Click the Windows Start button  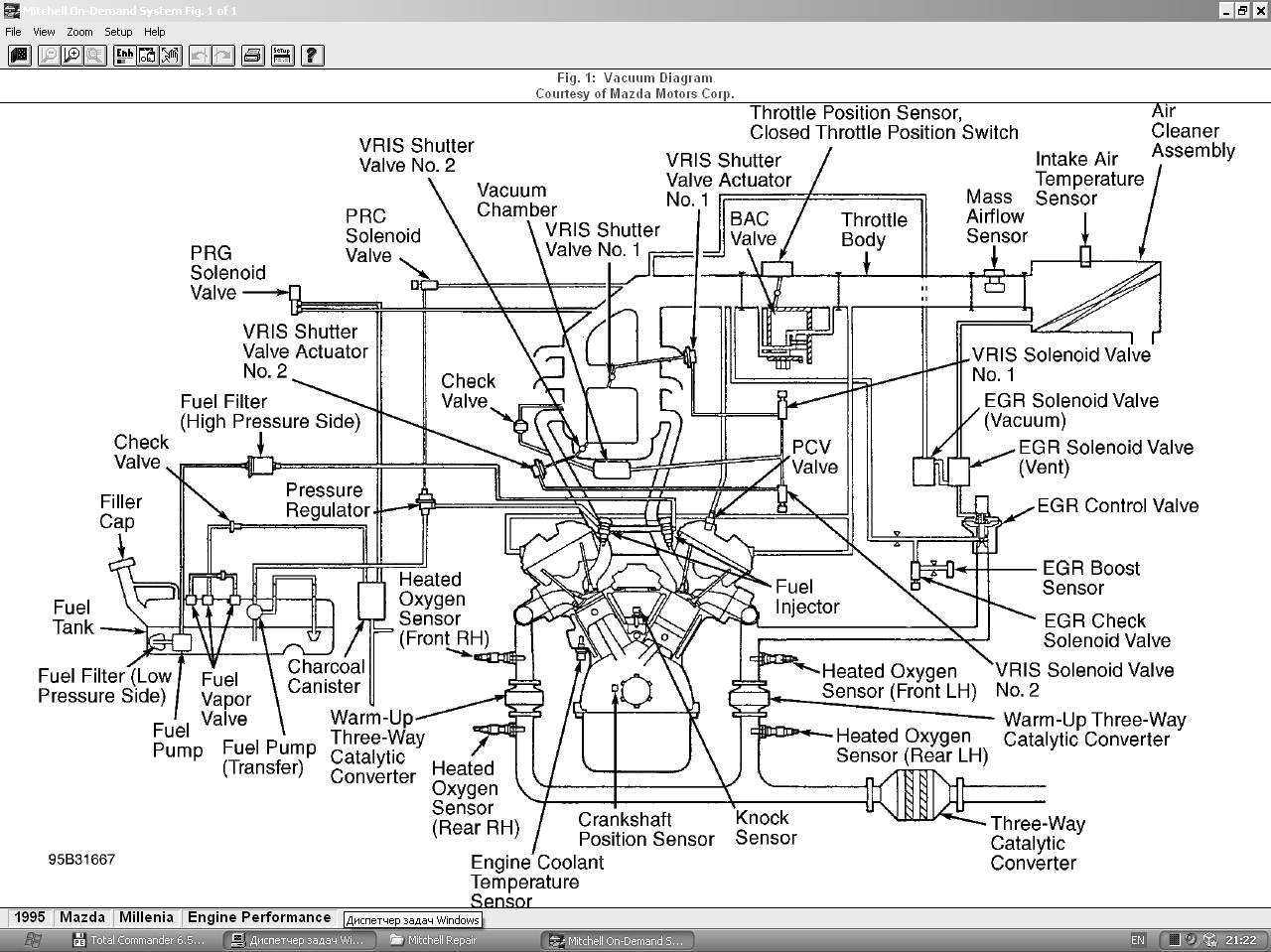coord(32,940)
